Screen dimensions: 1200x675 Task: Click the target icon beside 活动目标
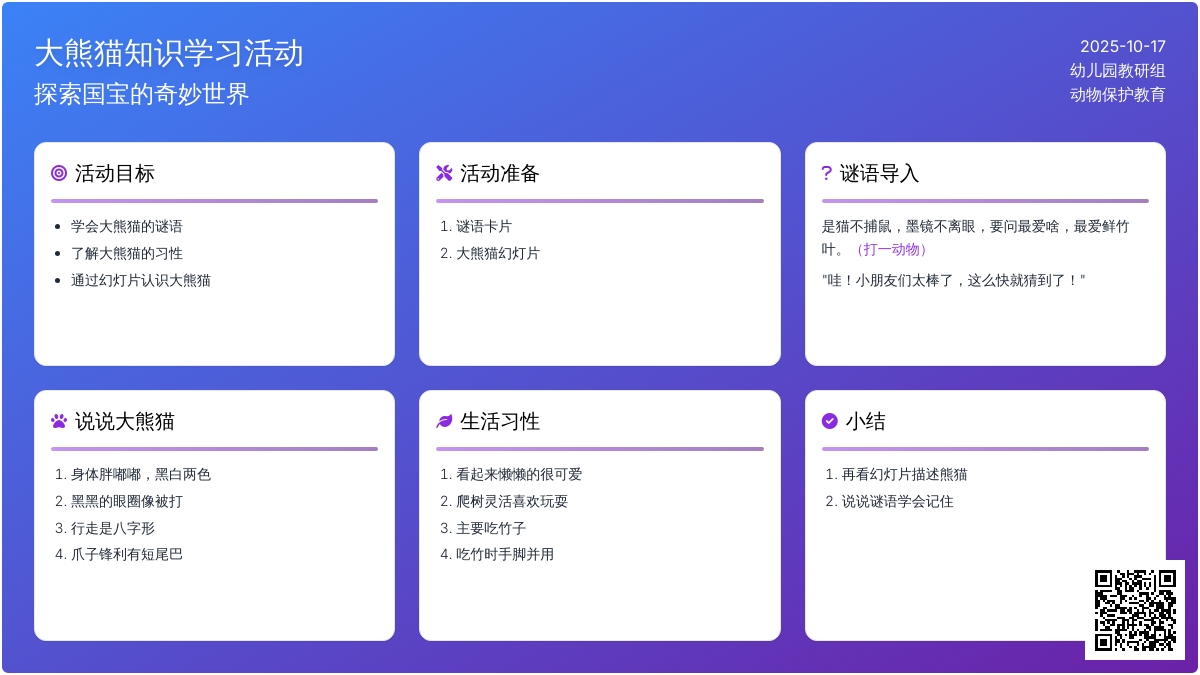coord(59,173)
